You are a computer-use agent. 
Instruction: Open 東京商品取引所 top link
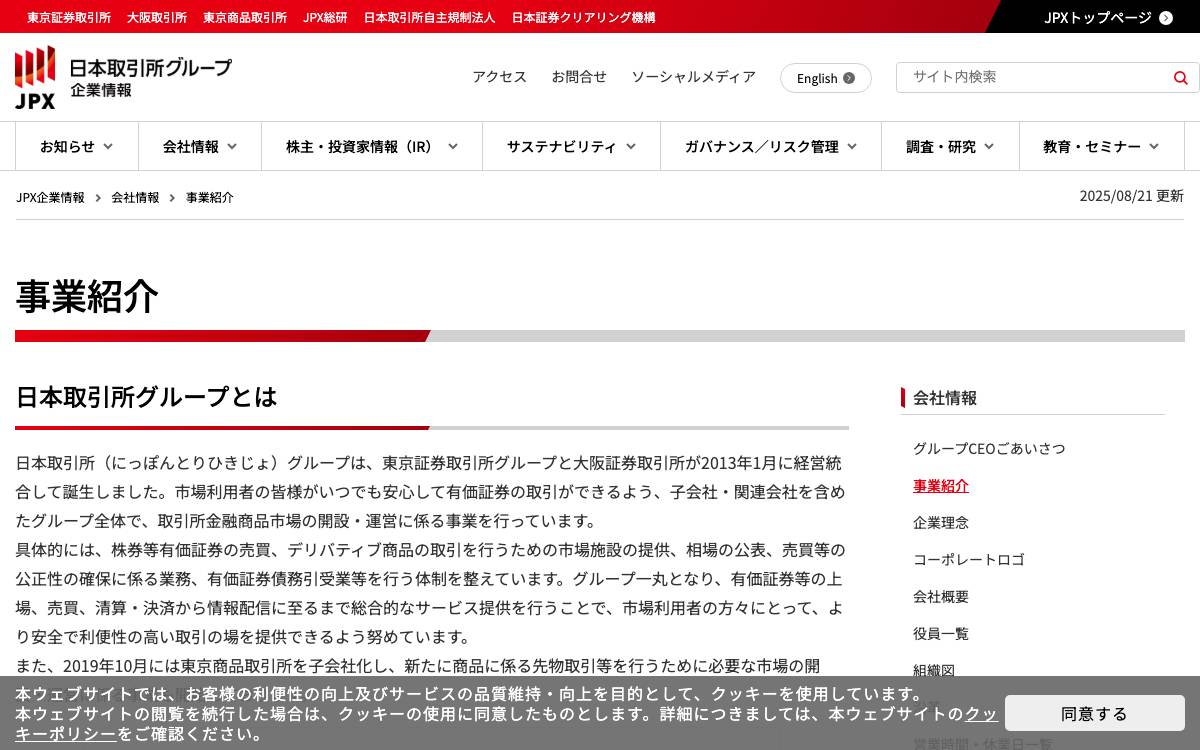point(245,18)
